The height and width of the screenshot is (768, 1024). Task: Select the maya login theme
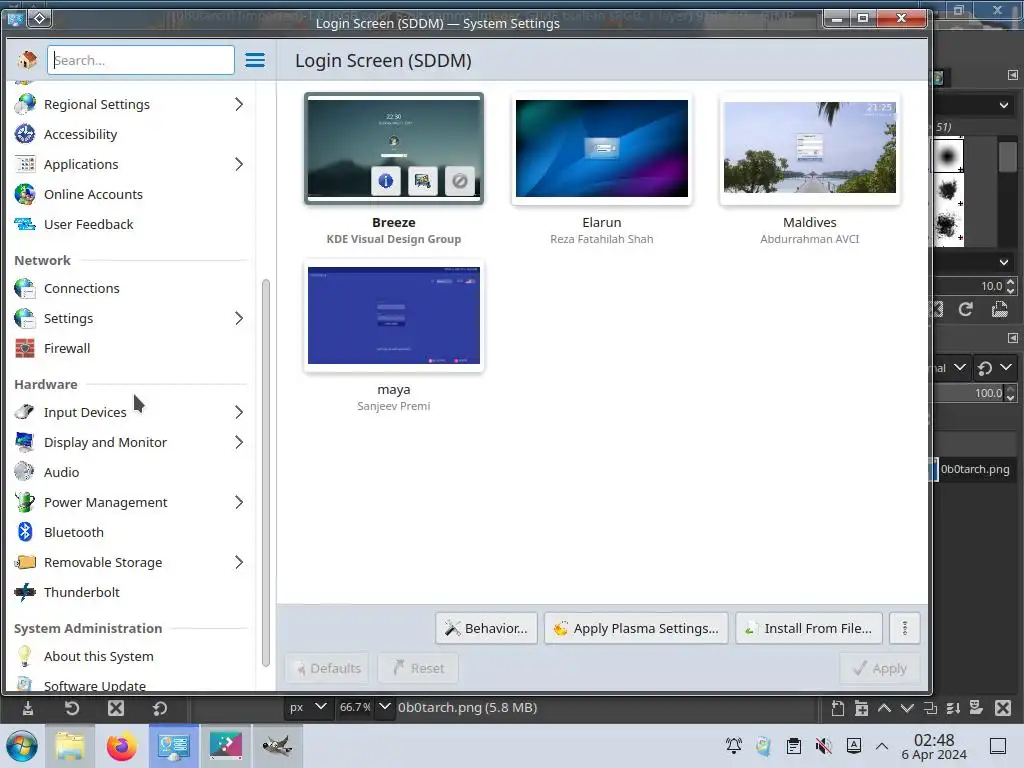[x=394, y=315]
